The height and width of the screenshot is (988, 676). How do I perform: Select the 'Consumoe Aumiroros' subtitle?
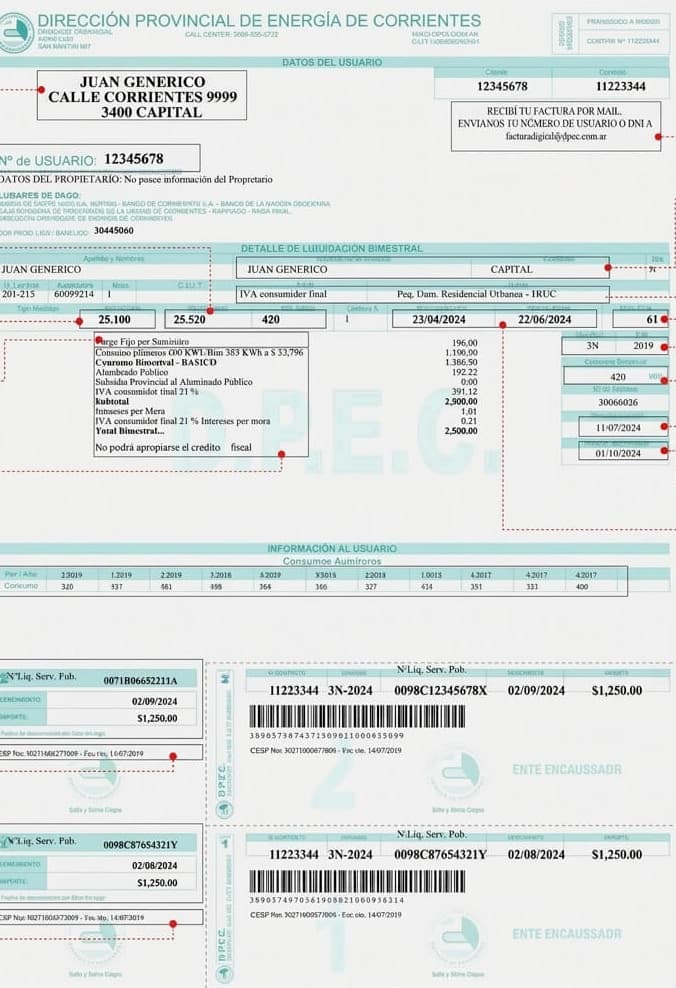point(332,561)
